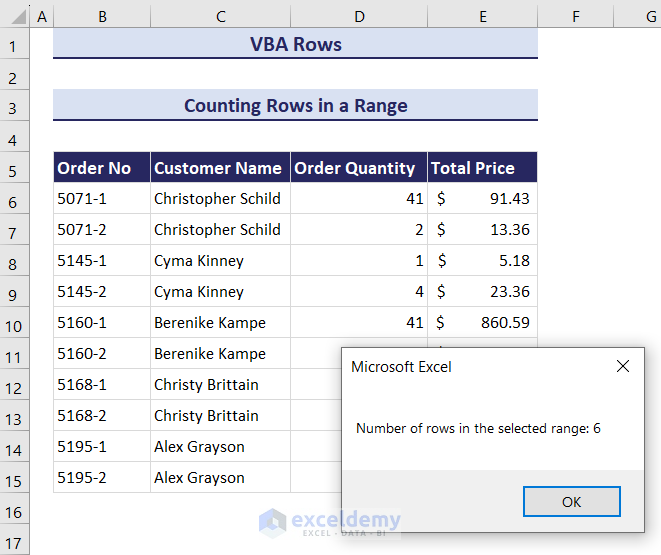Screen dimensions: 661x555
Task: Select the Customer Name header cell
Action: 220,168
